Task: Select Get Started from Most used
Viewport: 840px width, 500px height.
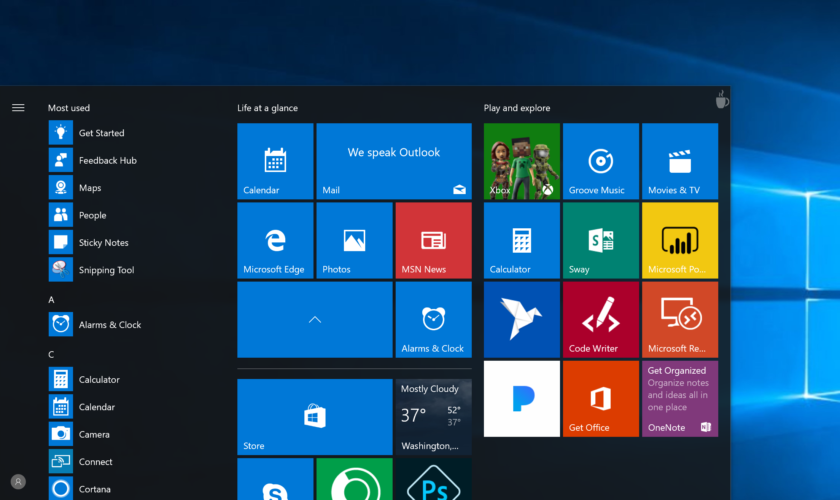Action: (101, 133)
